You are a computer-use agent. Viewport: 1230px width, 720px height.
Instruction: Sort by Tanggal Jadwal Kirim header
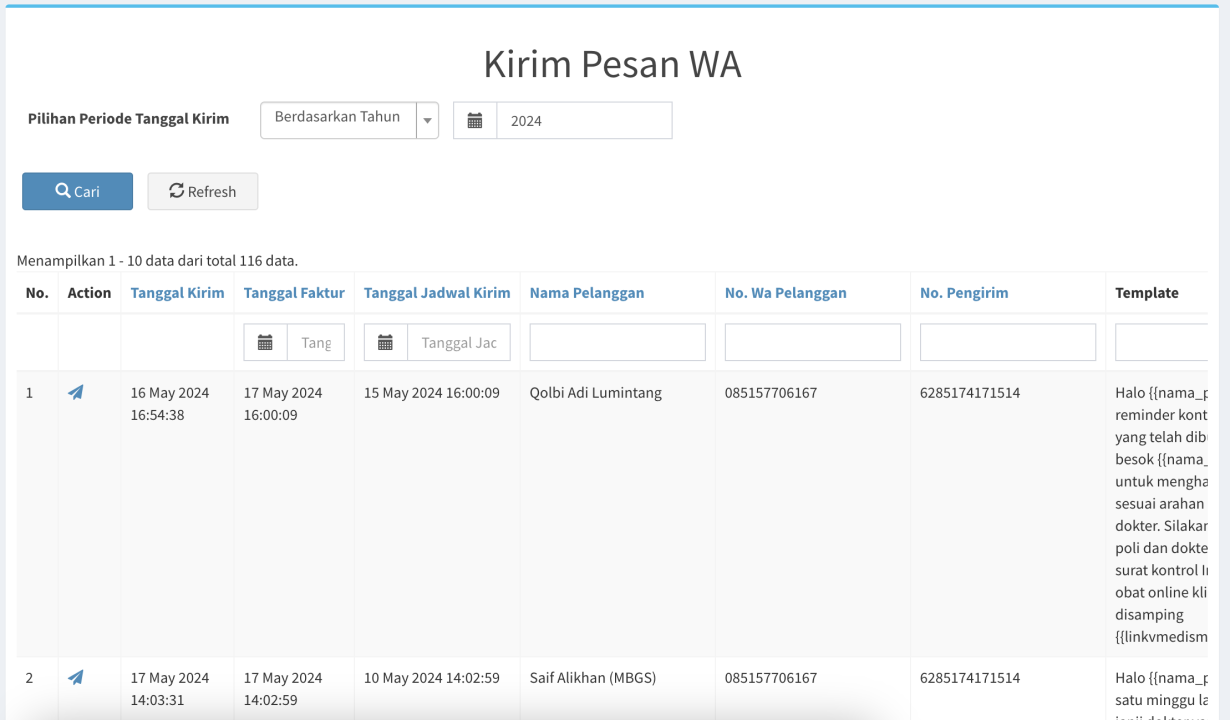437,293
